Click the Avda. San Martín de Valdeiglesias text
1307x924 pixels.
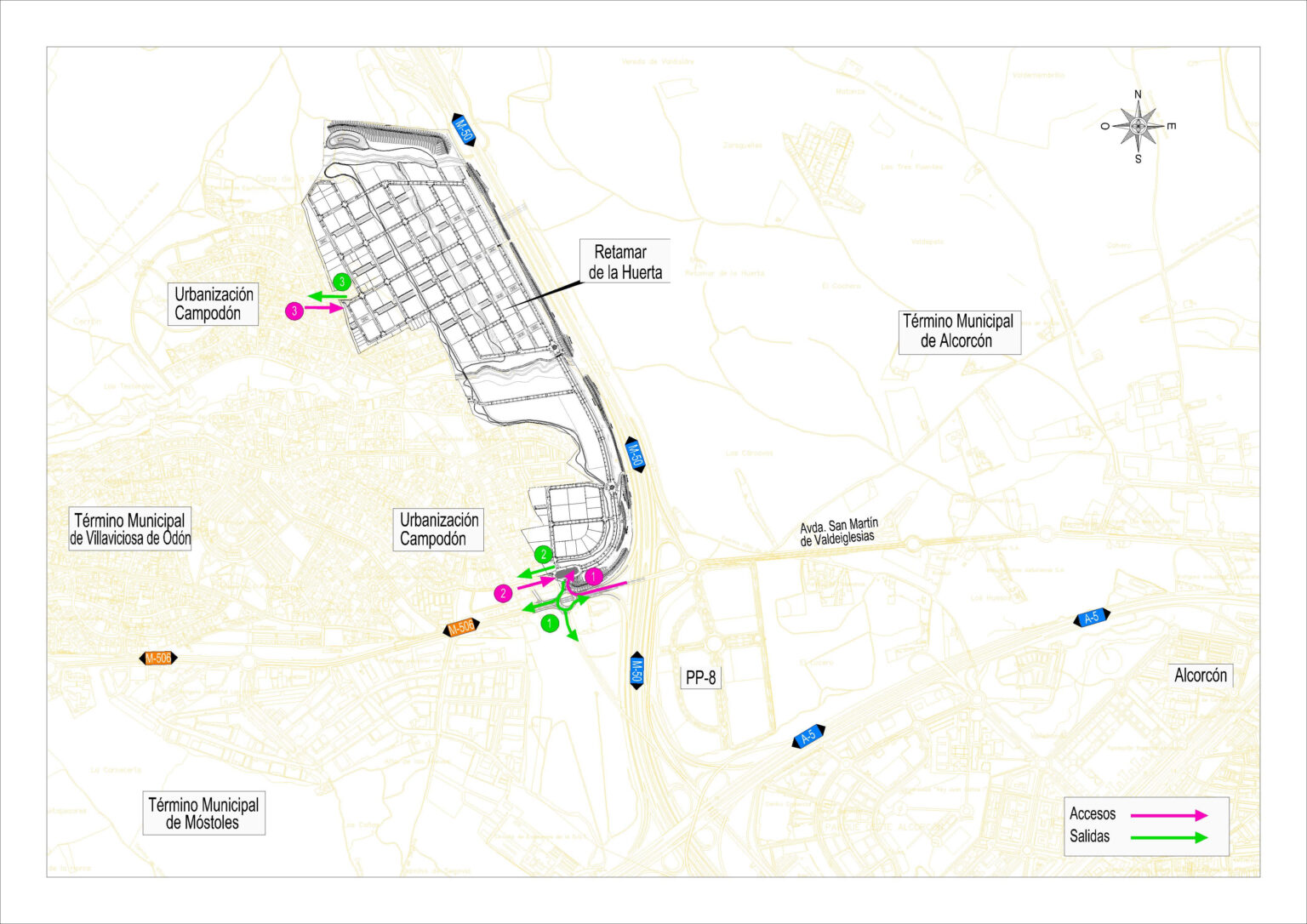(x=838, y=532)
